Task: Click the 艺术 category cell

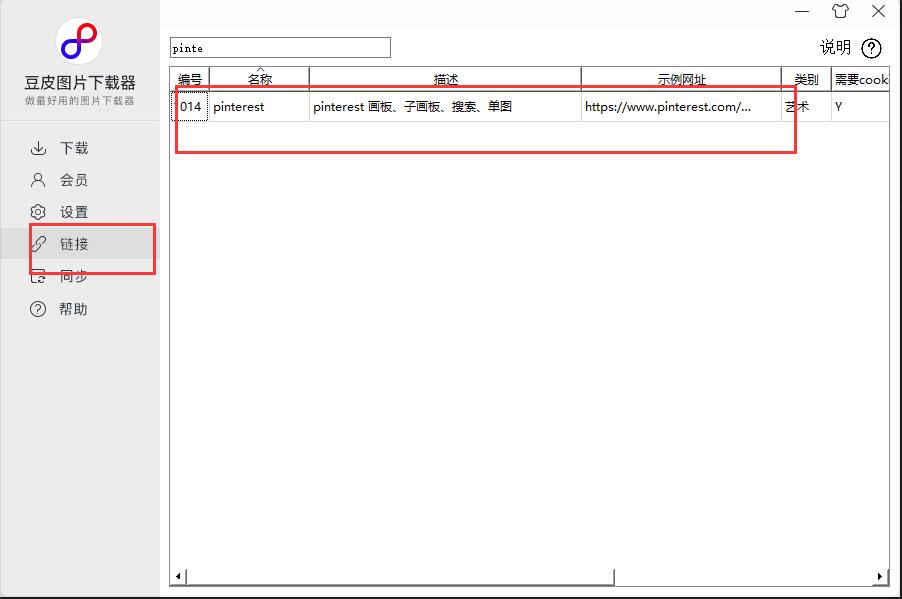Action: [806, 106]
